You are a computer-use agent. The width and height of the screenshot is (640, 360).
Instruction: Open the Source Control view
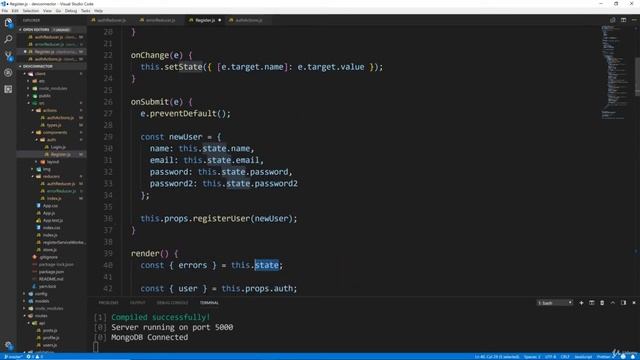pos(8,56)
